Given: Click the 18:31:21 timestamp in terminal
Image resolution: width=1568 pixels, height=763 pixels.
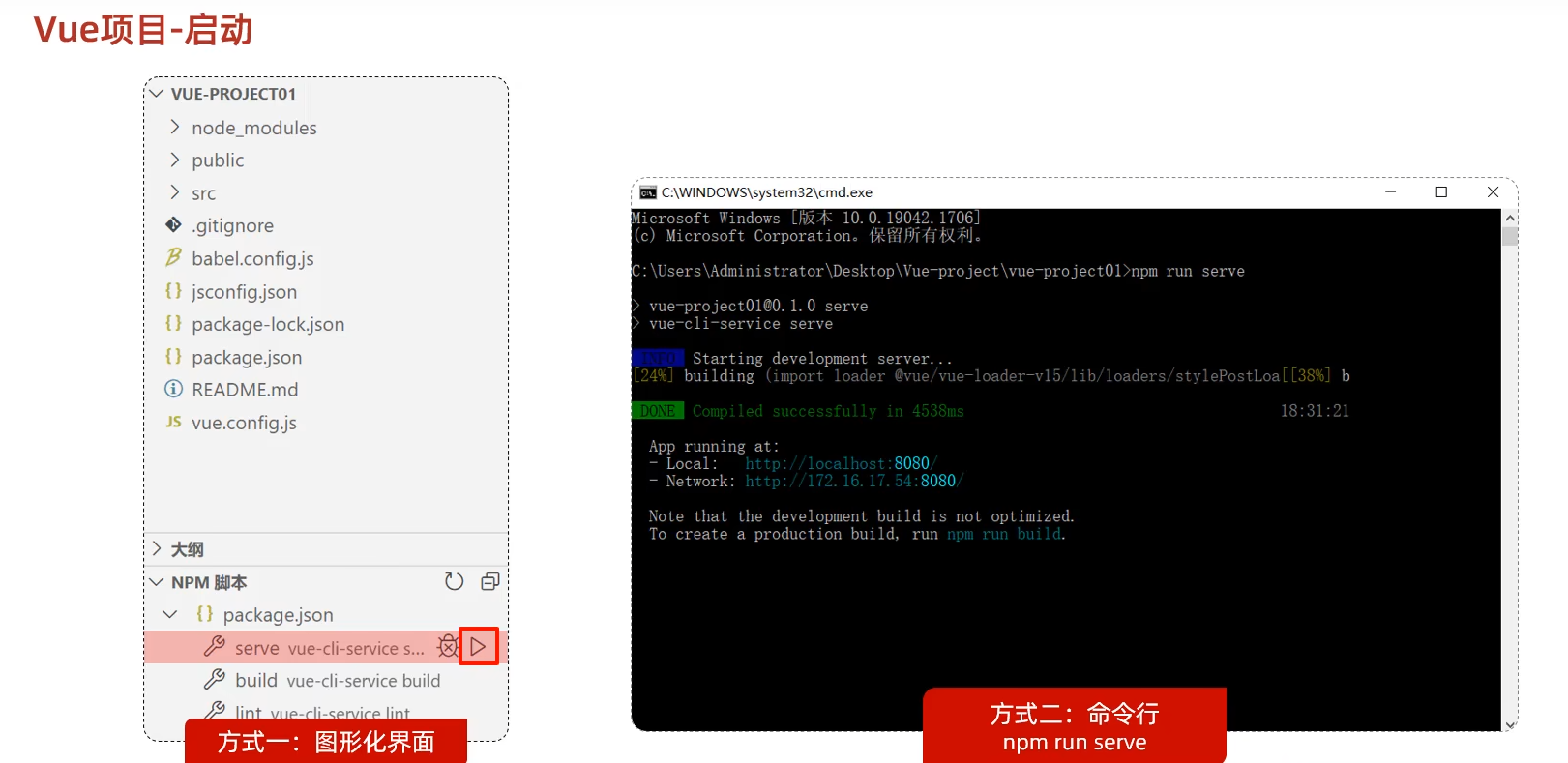Looking at the screenshot, I should click(x=1315, y=411).
